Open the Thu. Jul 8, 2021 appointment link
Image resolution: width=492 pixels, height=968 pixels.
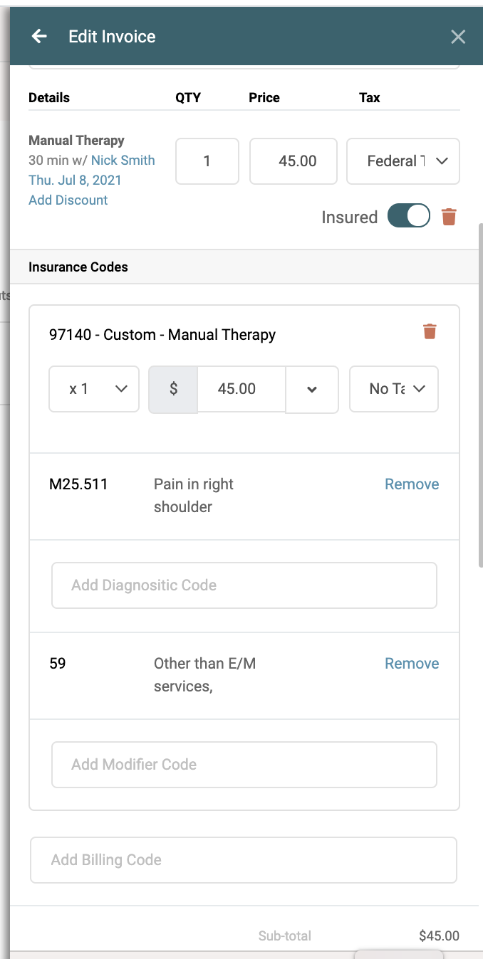(75, 180)
